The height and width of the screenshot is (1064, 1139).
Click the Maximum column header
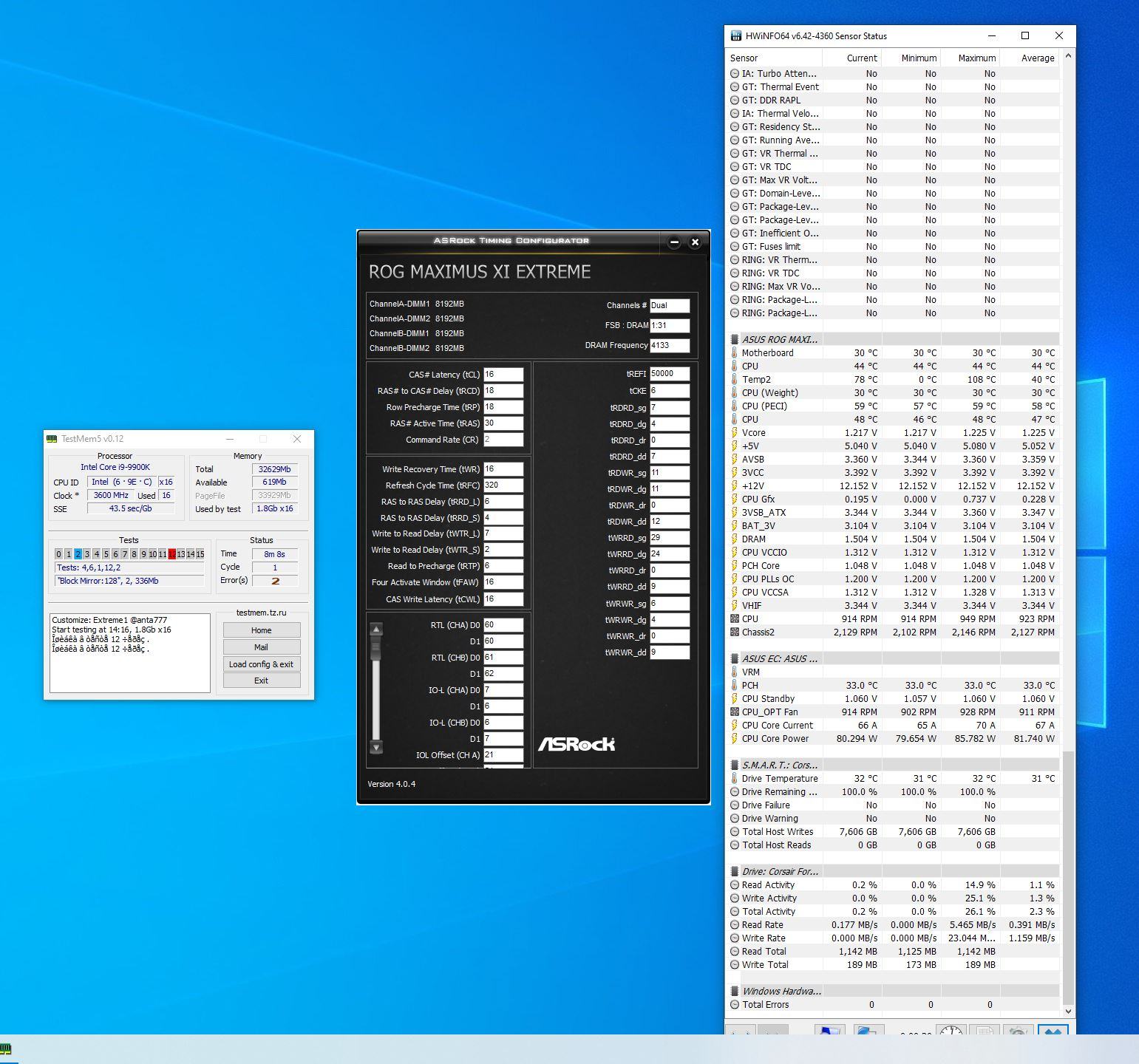pos(970,58)
